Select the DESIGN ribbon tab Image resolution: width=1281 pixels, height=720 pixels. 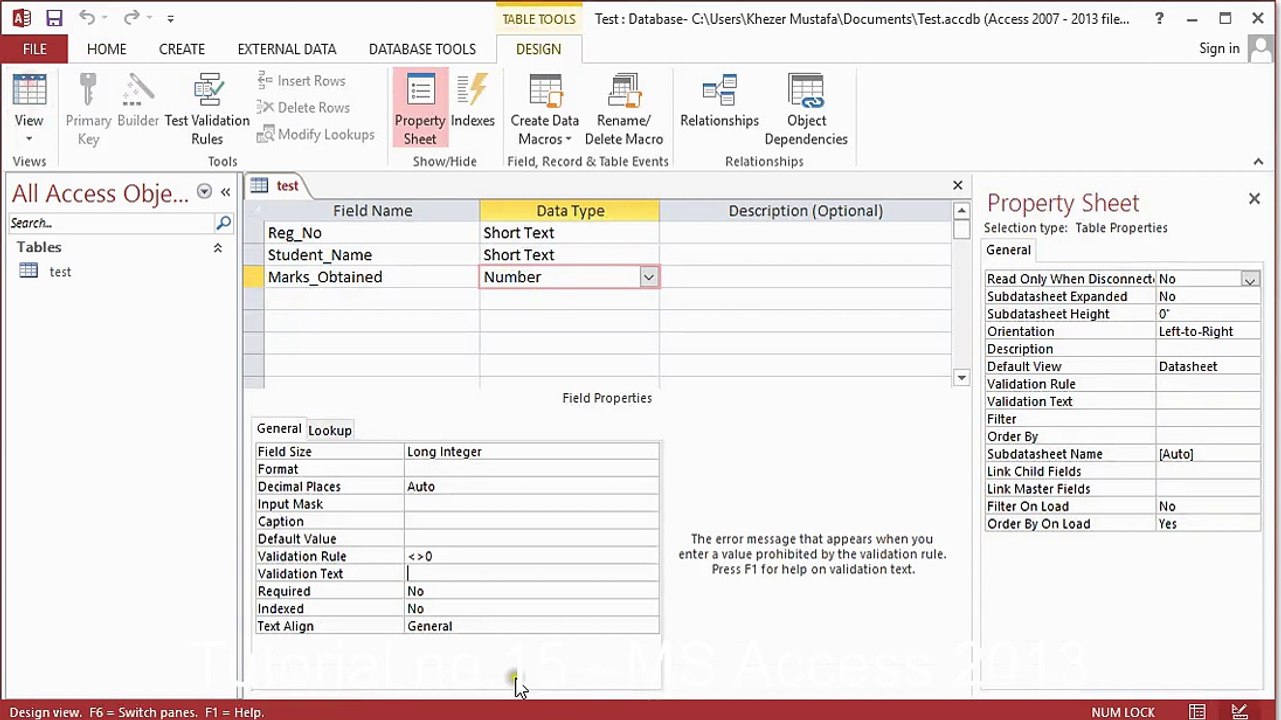pyautogui.click(x=538, y=49)
